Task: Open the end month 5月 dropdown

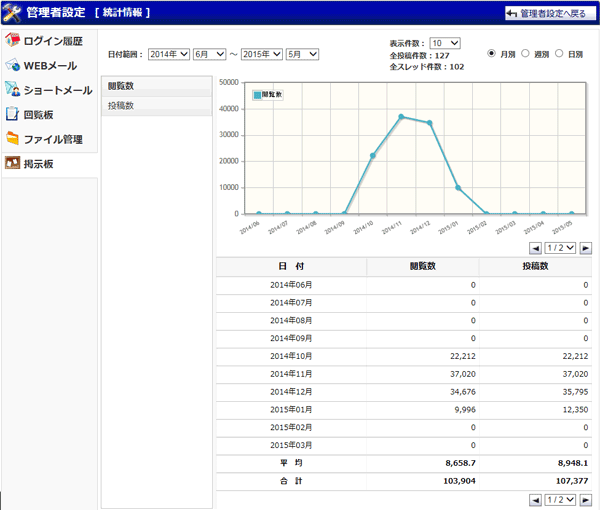Action: pyautogui.click(x=302, y=54)
